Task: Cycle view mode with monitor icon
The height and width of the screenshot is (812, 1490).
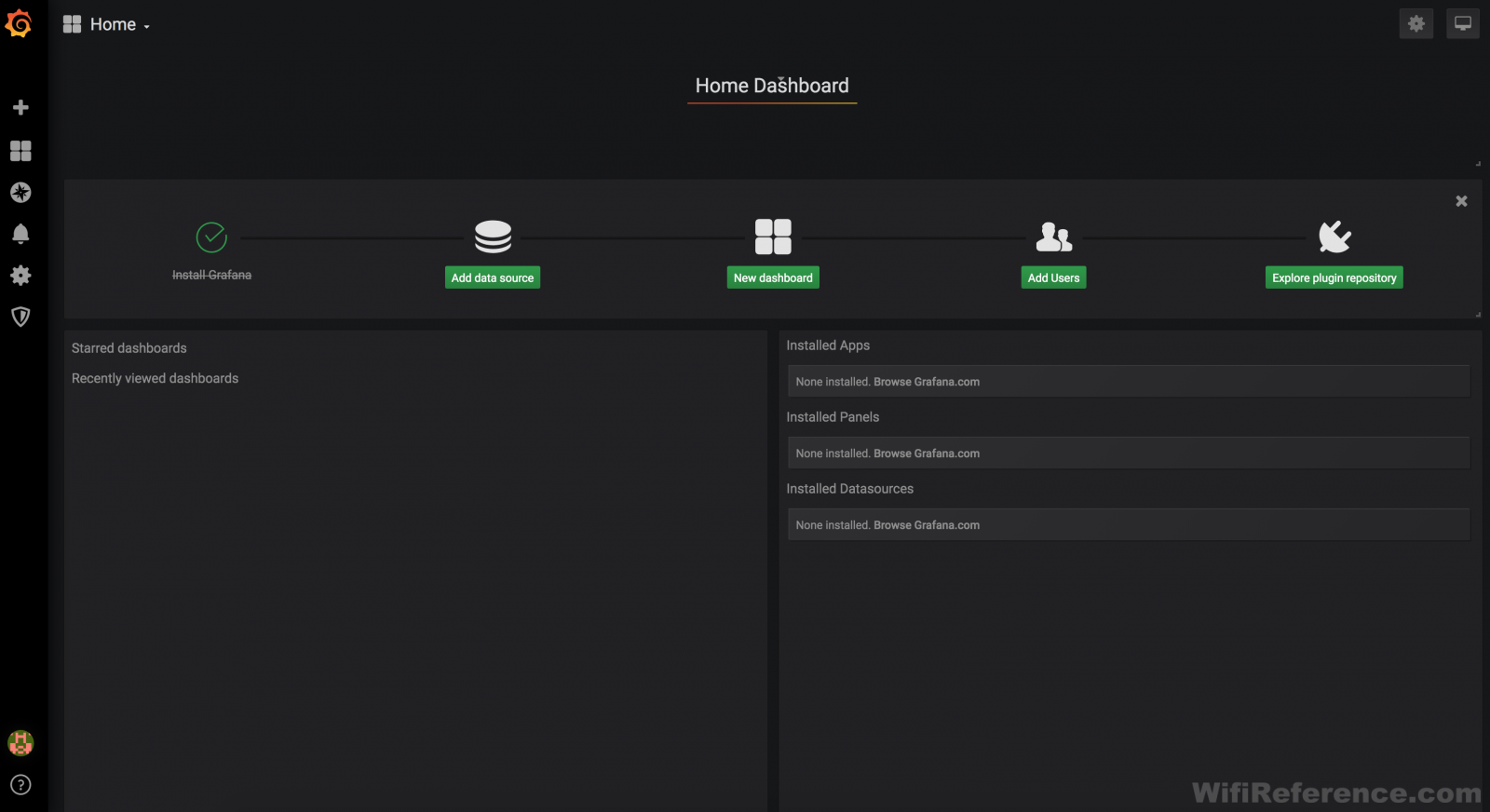Action: pos(1463,24)
